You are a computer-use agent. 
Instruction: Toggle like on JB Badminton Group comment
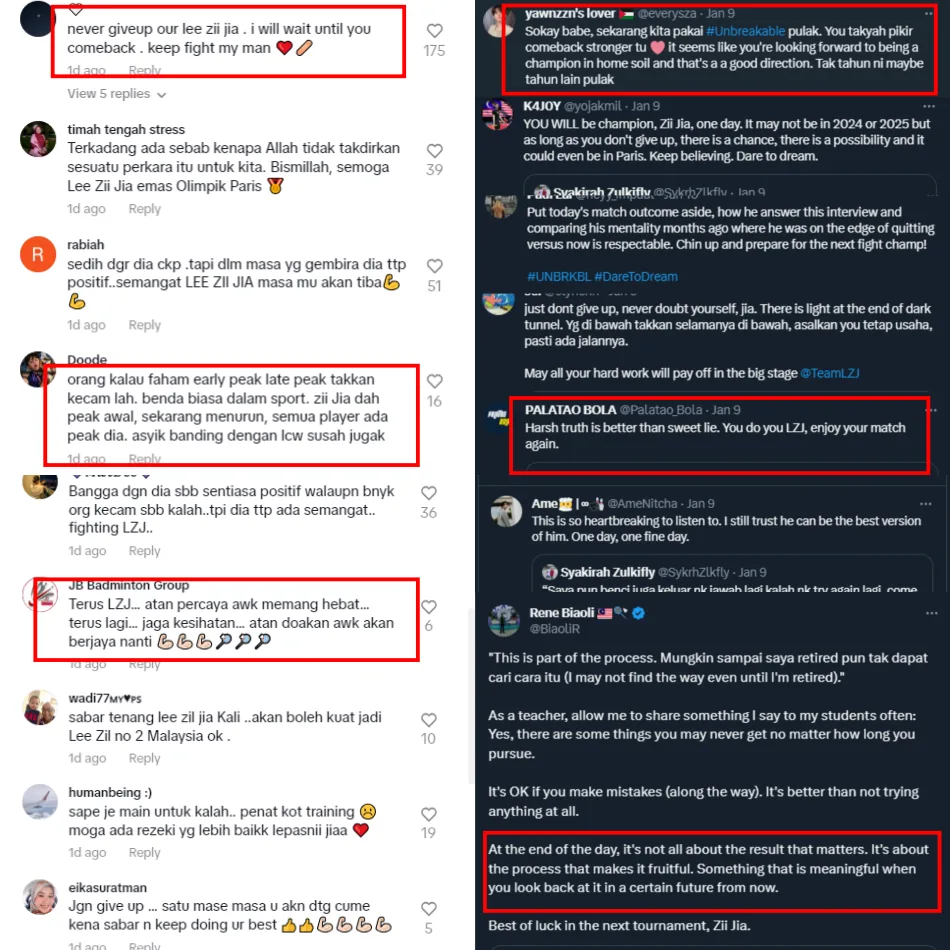(429, 607)
